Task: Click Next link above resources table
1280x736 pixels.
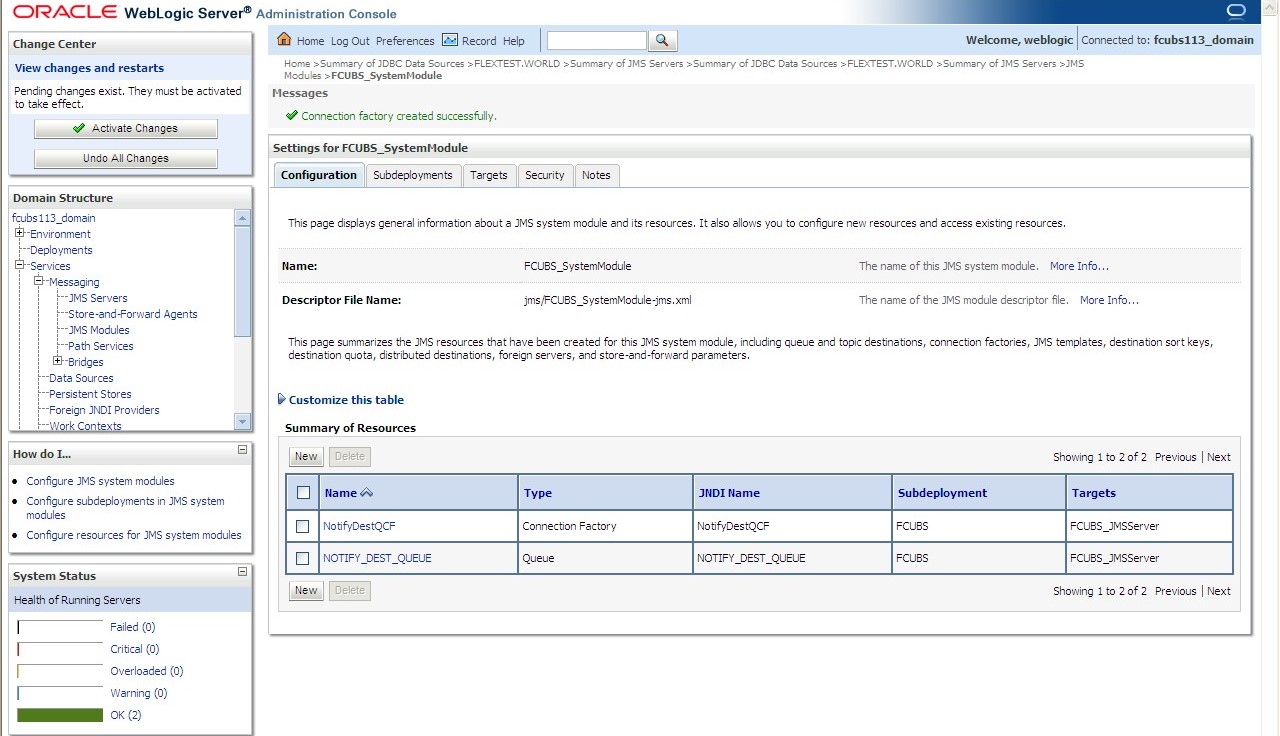Action: click(1219, 457)
